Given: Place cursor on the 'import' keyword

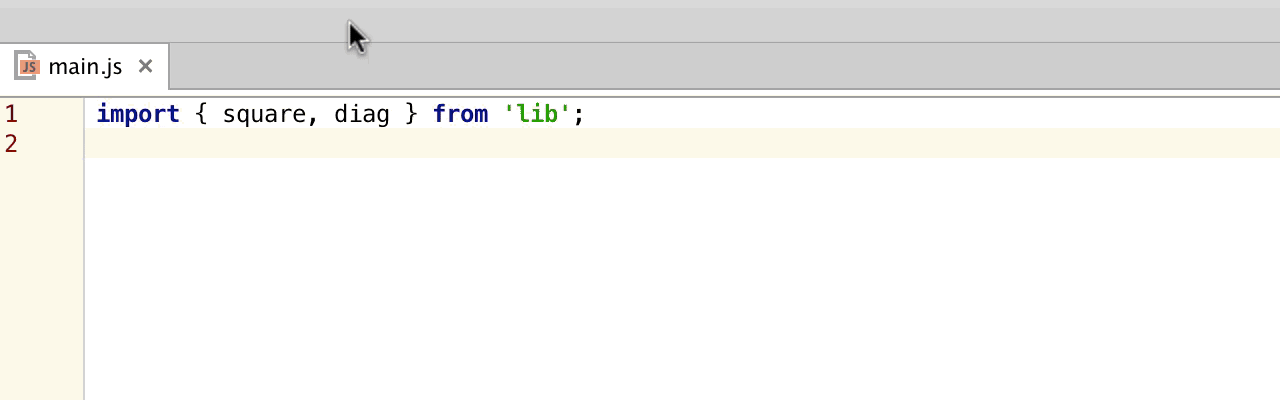Looking at the screenshot, I should [x=137, y=114].
